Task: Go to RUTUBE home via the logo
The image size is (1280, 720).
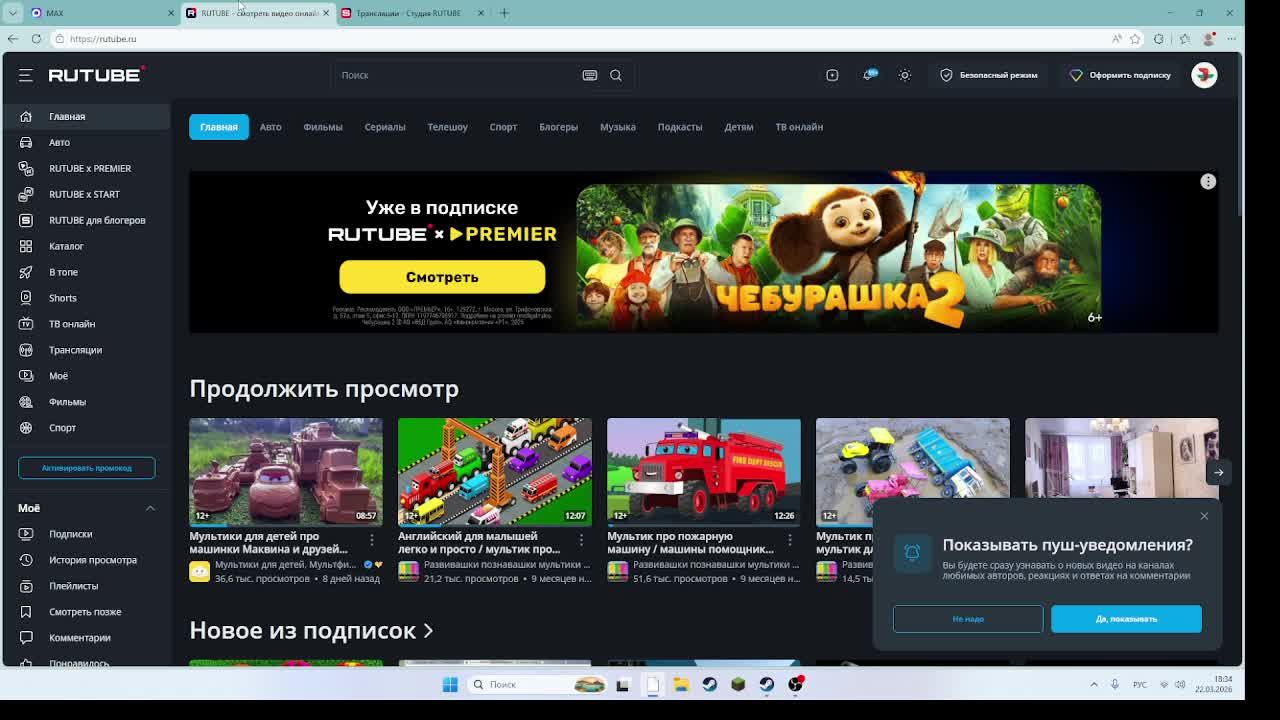Action: point(97,75)
